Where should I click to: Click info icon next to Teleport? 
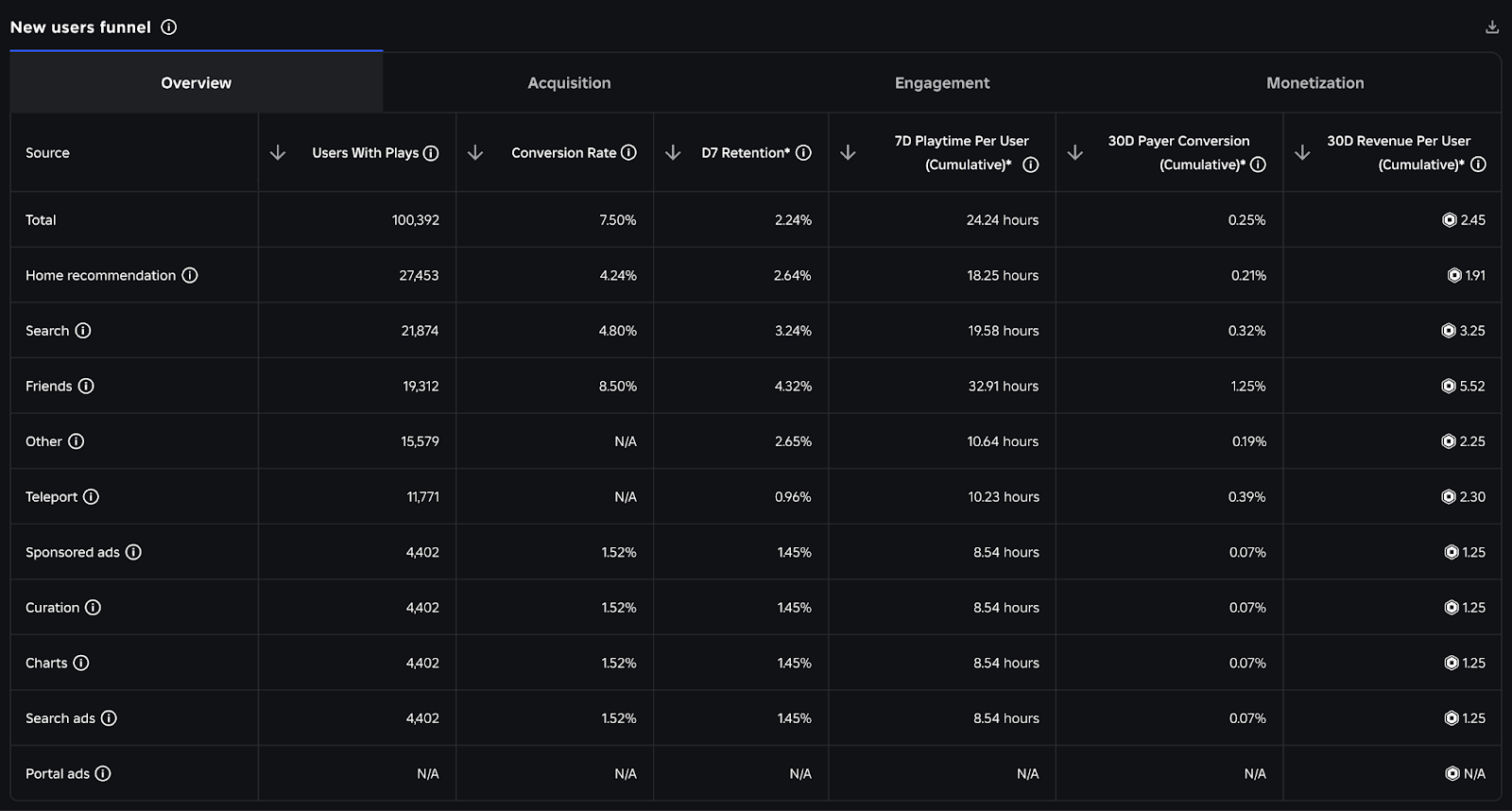point(91,497)
